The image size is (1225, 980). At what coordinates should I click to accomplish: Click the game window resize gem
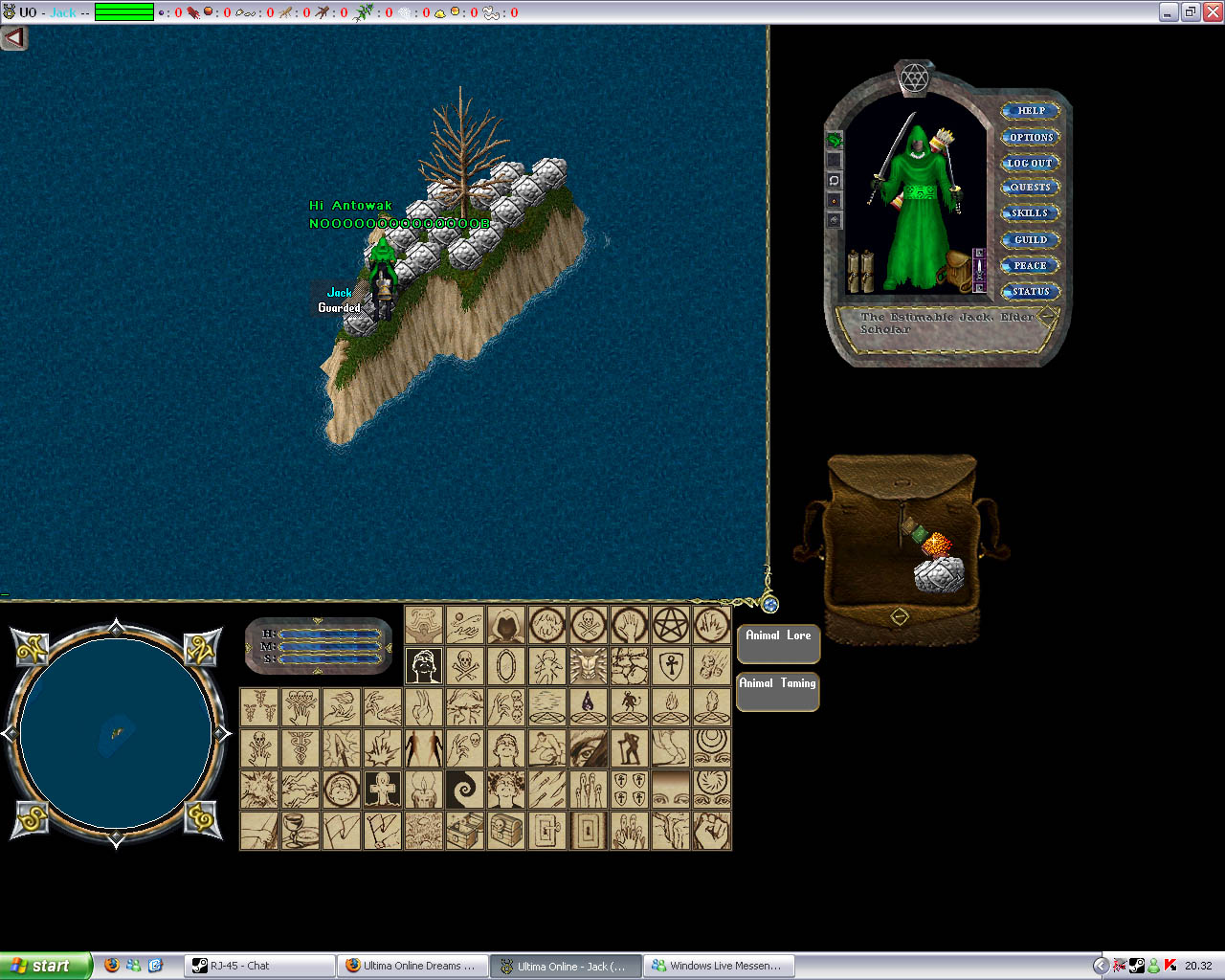(x=770, y=604)
